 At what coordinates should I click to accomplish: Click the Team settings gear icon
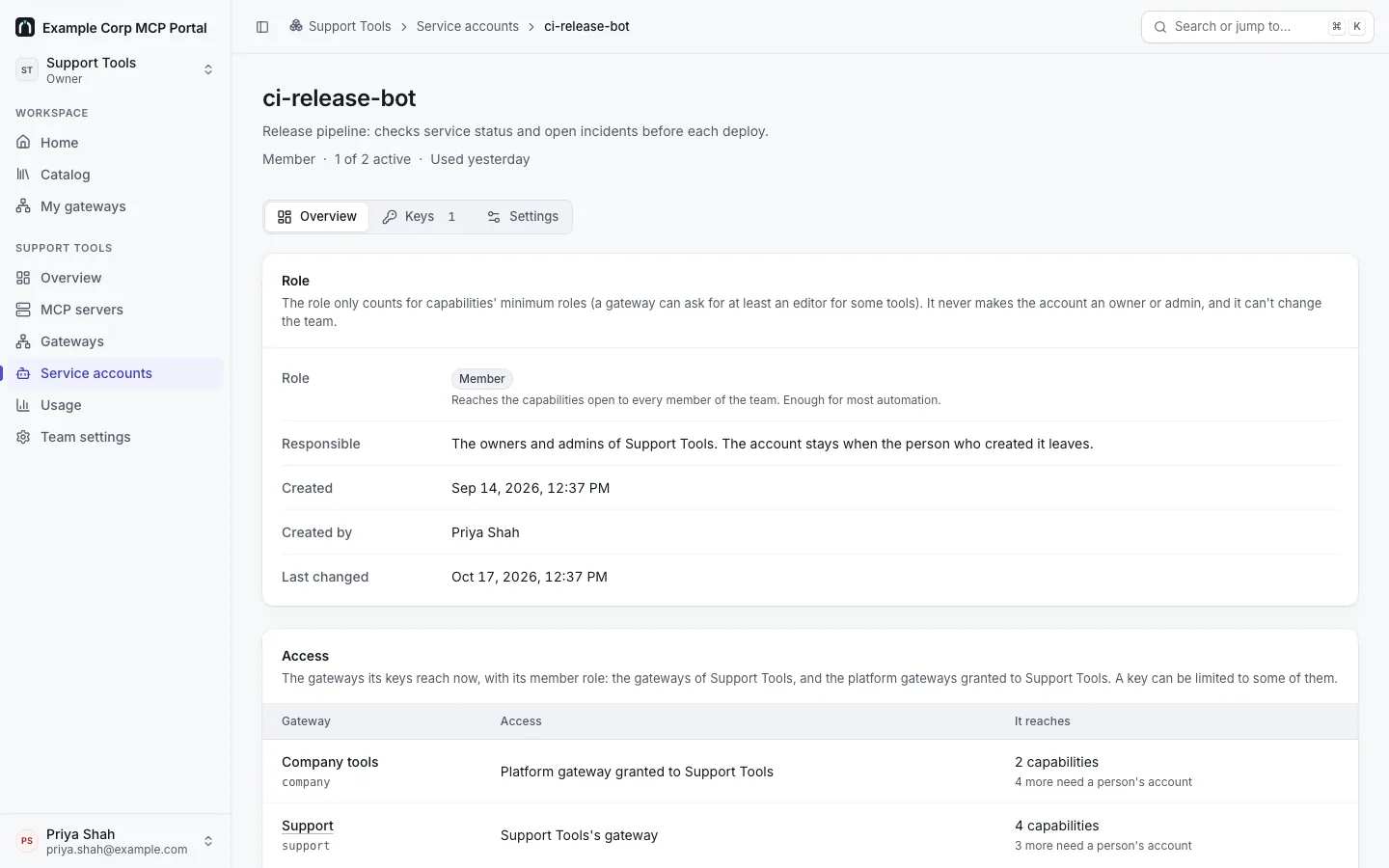tap(23, 437)
